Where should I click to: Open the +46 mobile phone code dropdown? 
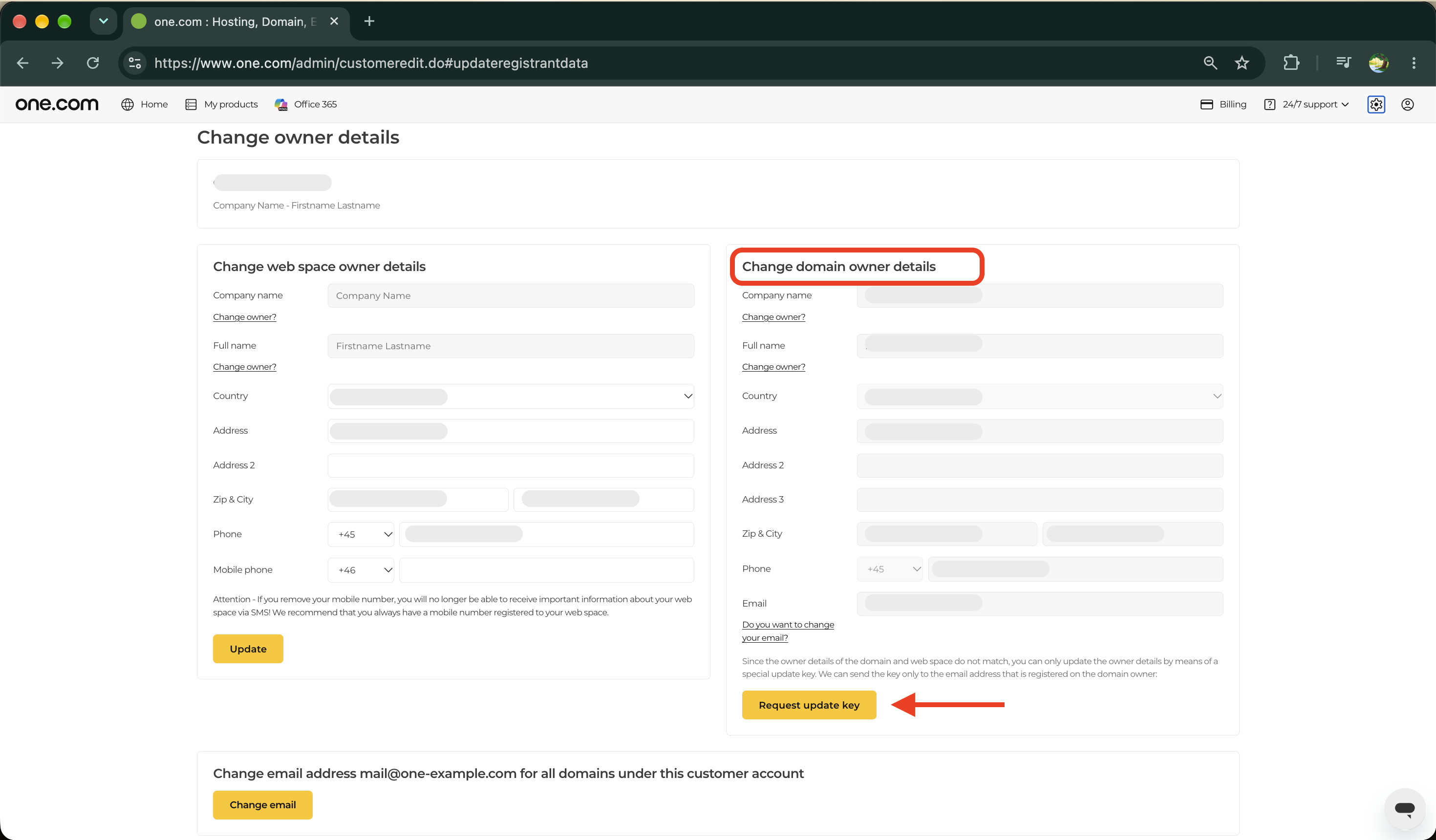click(361, 570)
